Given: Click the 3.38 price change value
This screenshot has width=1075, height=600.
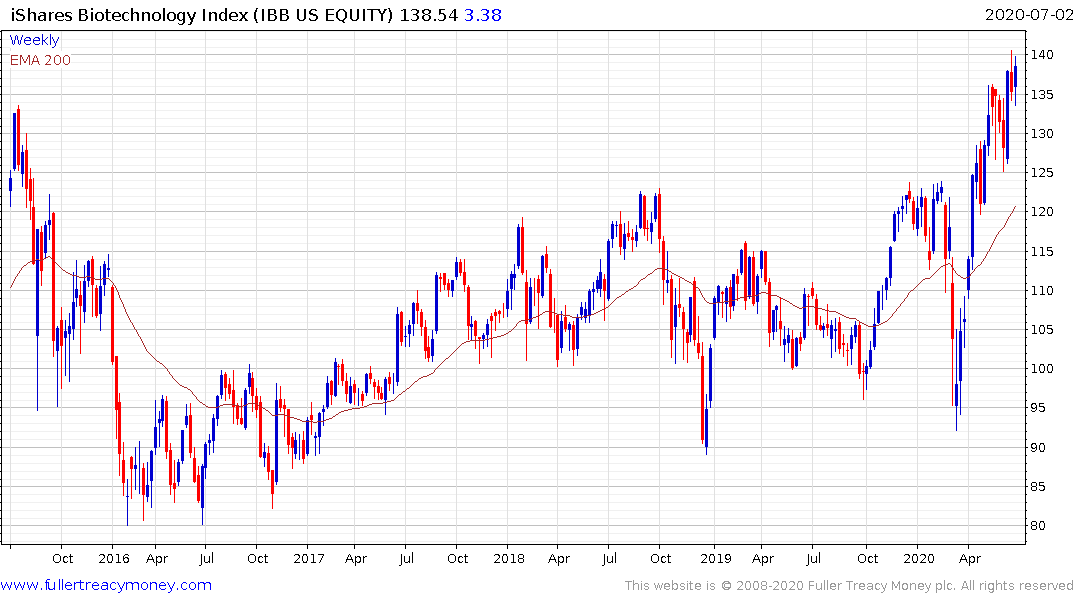Looking at the screenshot, I should point(483,15).
